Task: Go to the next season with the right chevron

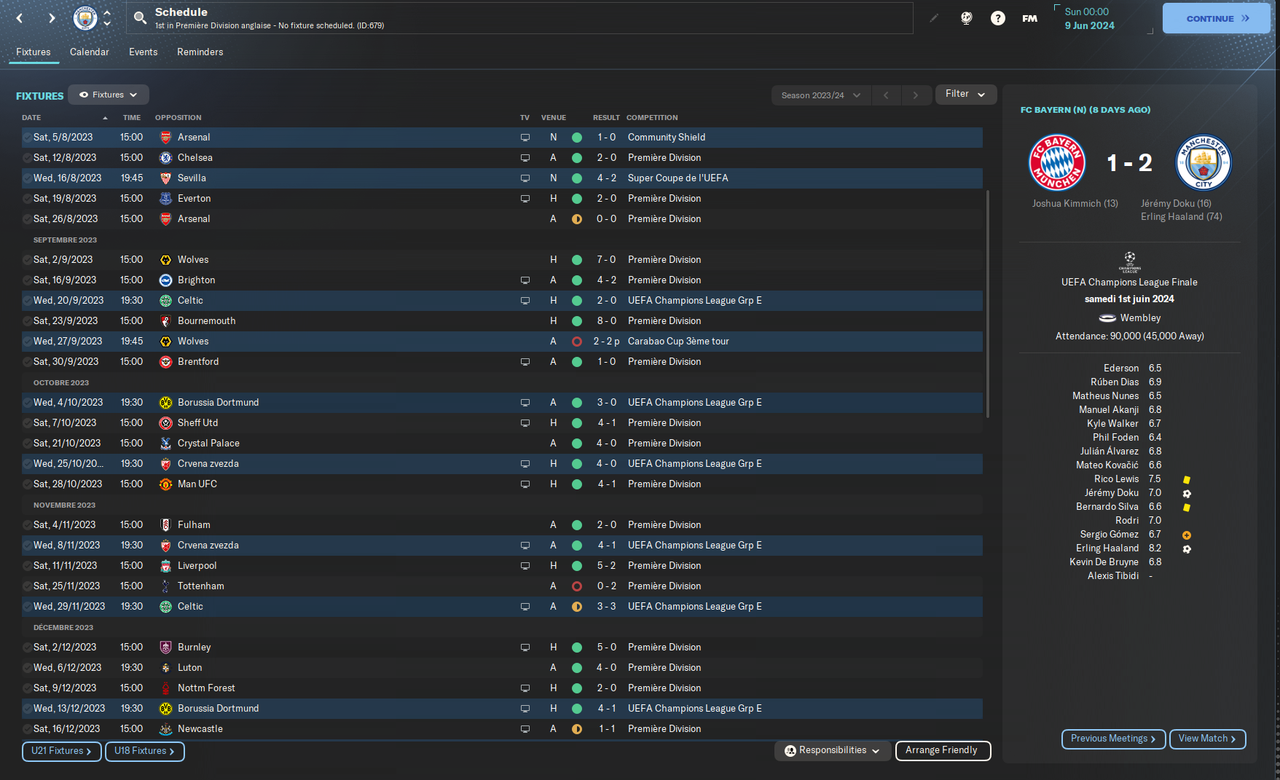Action: click(915, 95)
